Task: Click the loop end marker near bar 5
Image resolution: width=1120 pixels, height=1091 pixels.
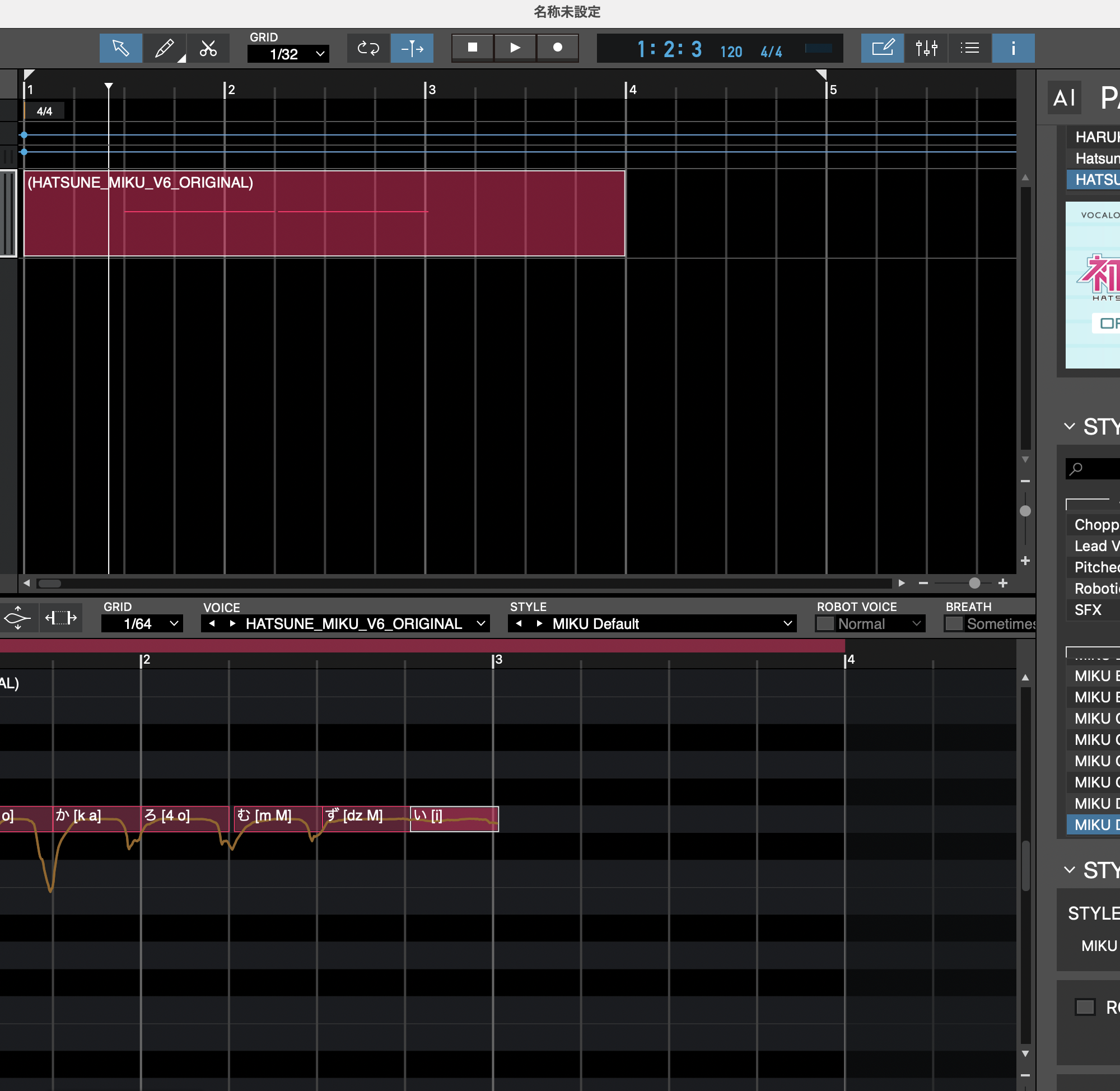Action: [x=822, y=74]
